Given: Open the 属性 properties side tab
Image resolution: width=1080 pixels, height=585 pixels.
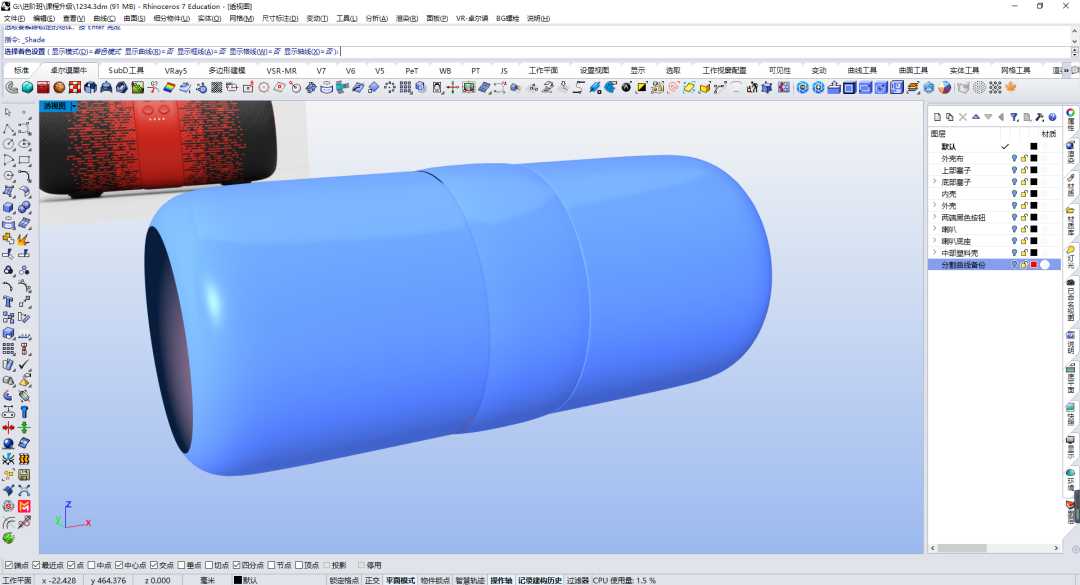Looking at the screenshot, I should 1070,119.
